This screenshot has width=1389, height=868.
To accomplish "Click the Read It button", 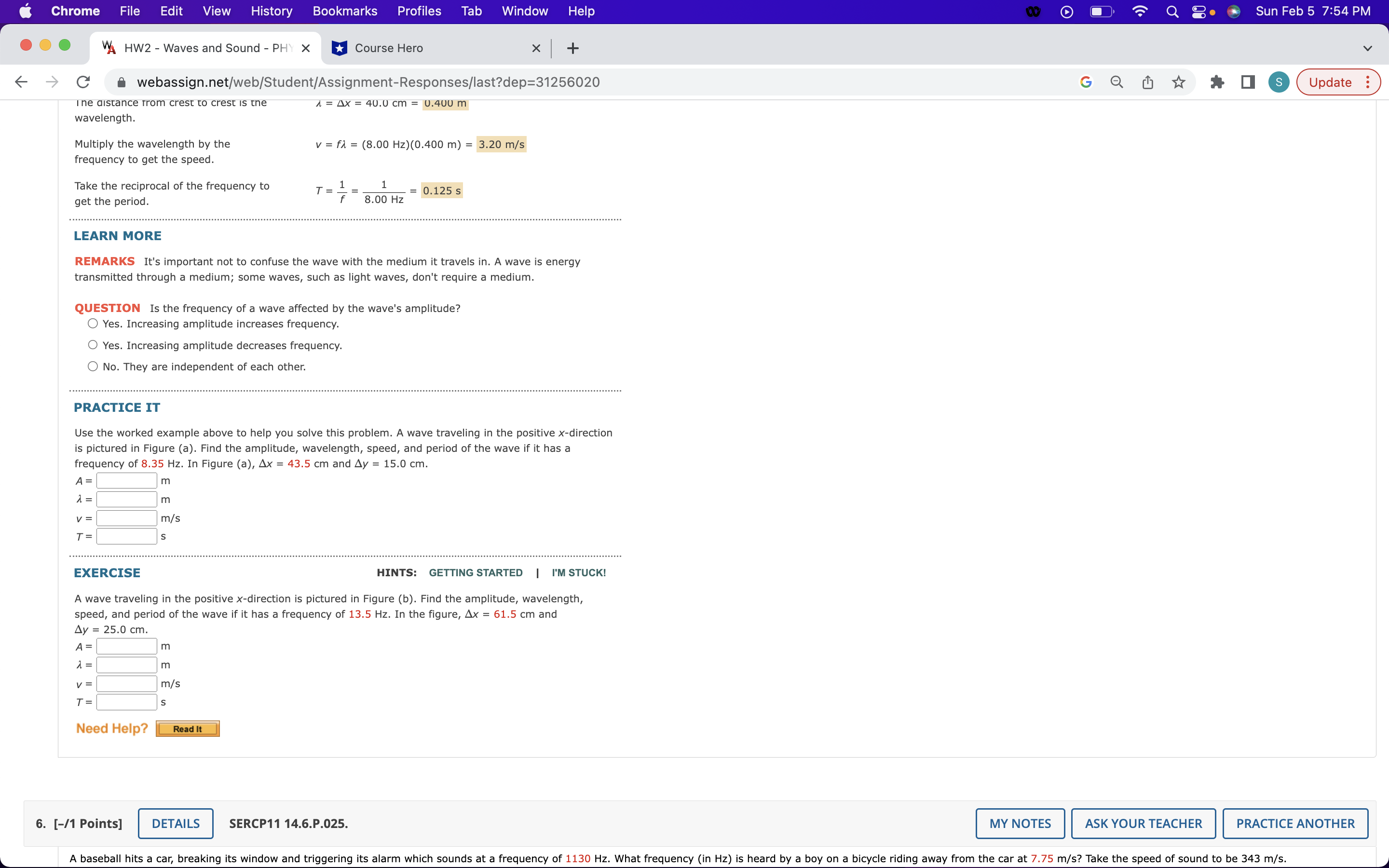I will [187, 728].
